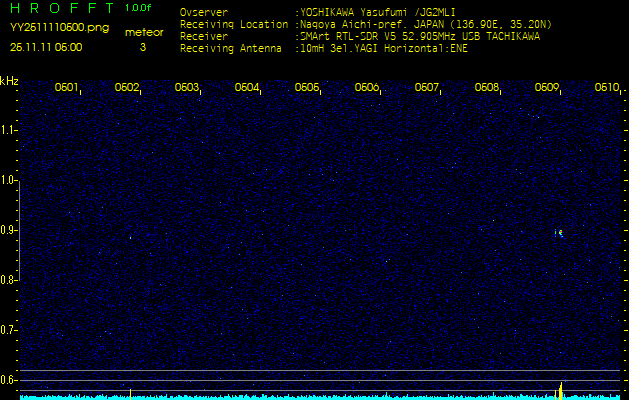Click the 1.0 frequency axis label

pyautogui.click(x=9, y=180)
